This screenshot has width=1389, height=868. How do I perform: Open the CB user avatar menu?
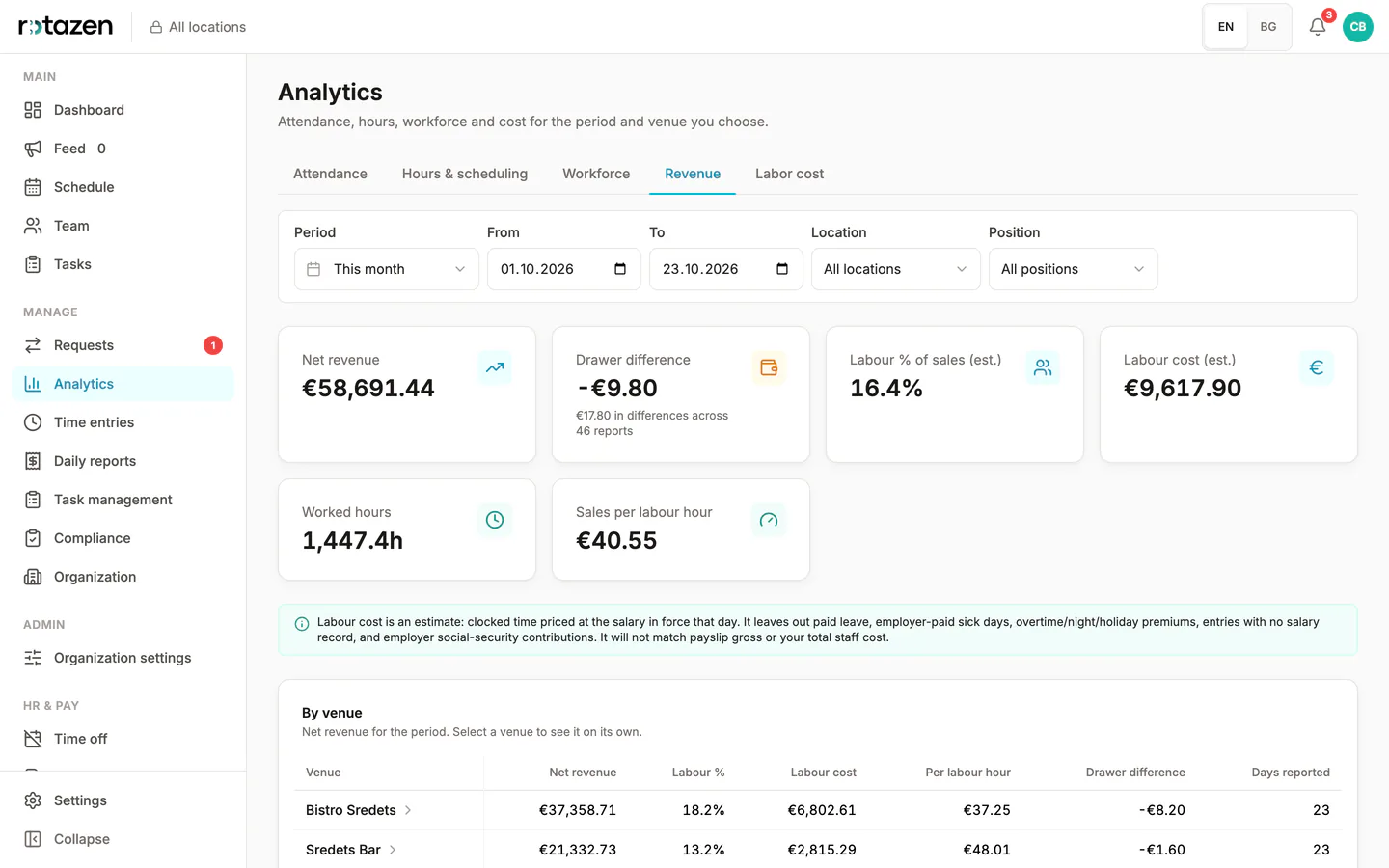click(1358, 27)
